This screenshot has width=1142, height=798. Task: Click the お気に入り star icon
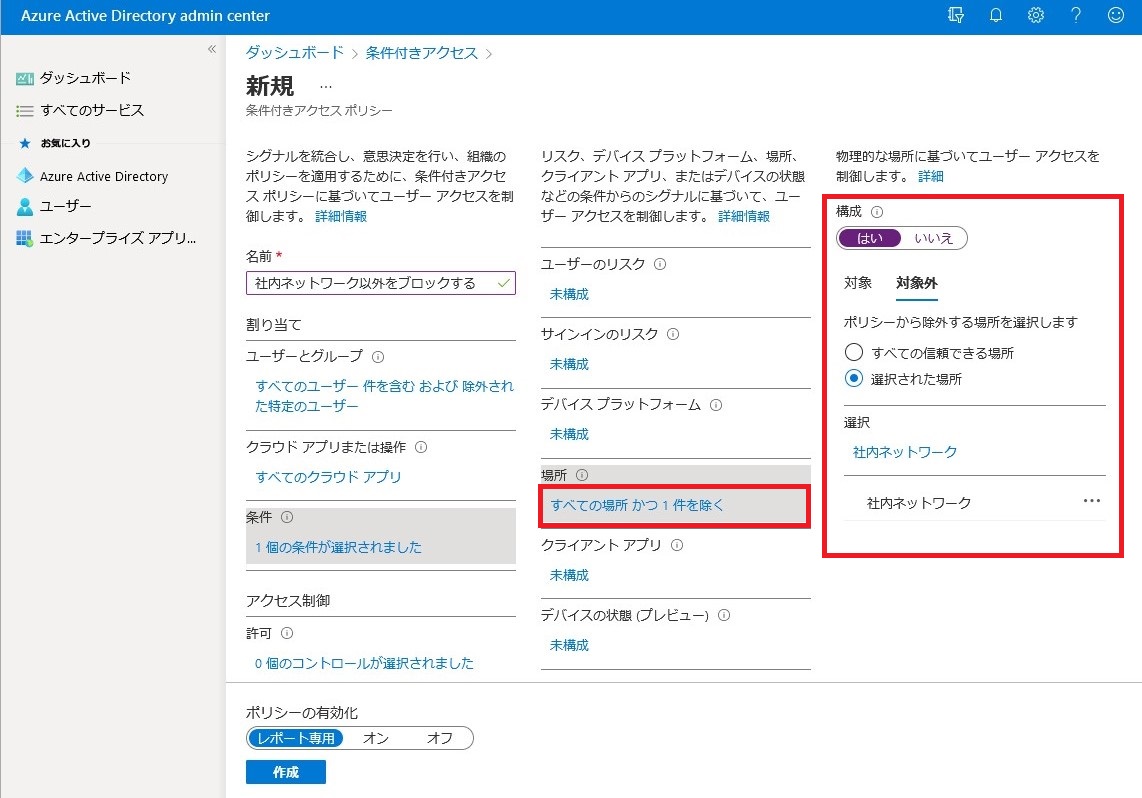point(25,143)
